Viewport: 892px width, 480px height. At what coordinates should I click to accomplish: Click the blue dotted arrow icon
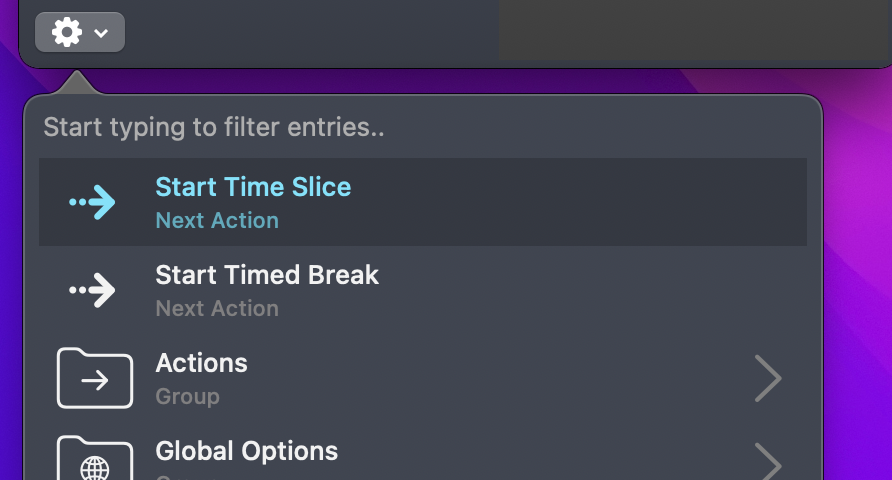[92, 202]
